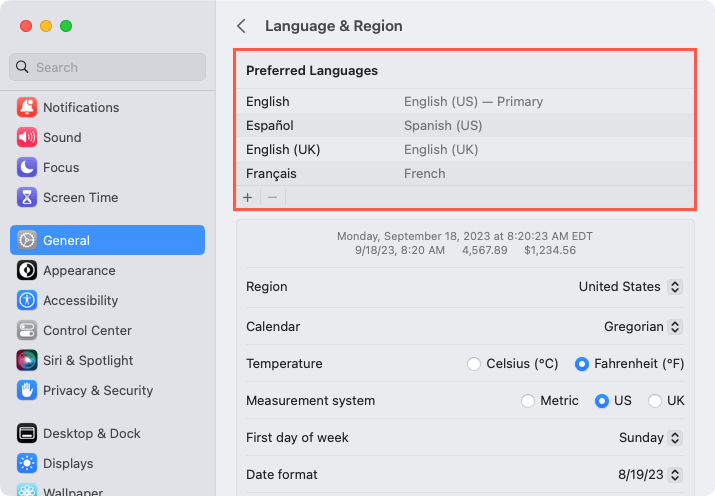The height and width of the screenshot is (496, 715).
Task: Click the Accessibility icon in sidebar
Action: pos(27,300)
